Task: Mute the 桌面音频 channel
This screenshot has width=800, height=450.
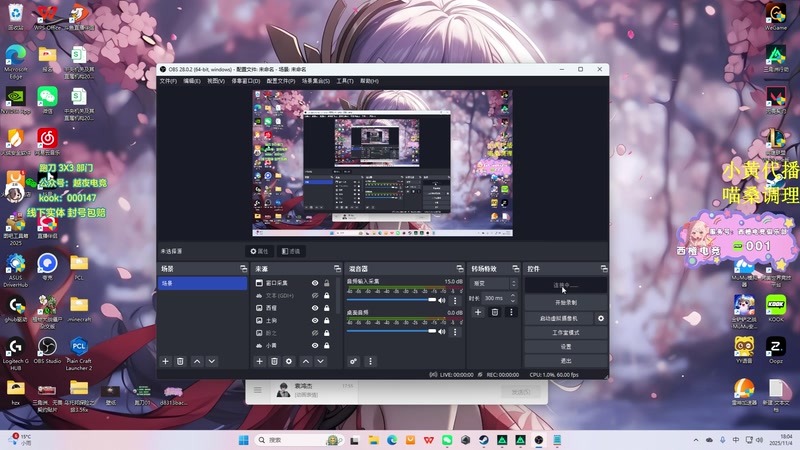Action: [x=442, y=332]
